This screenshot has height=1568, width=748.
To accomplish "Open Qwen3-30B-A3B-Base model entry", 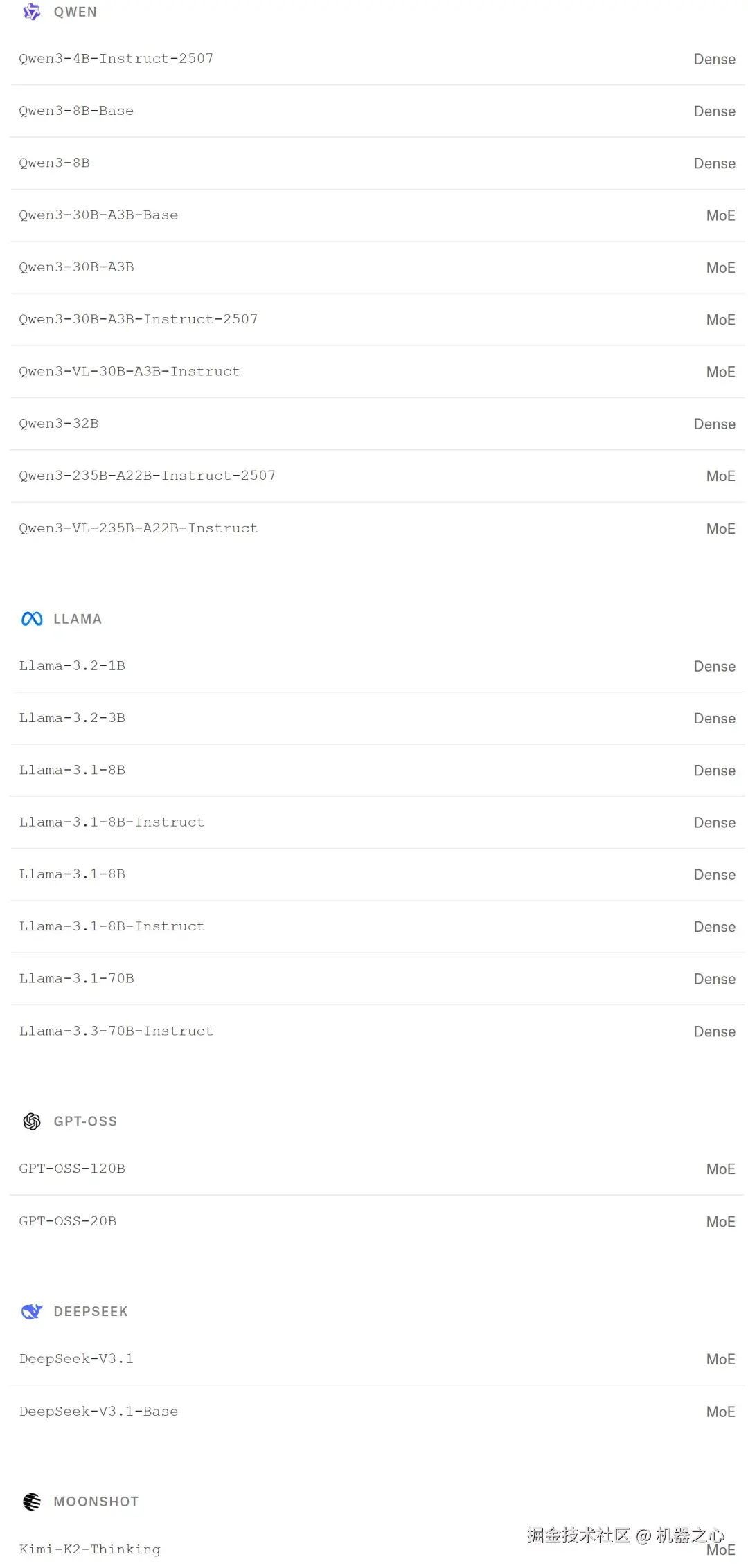I will pyautogui.click(x=98, y=215).
